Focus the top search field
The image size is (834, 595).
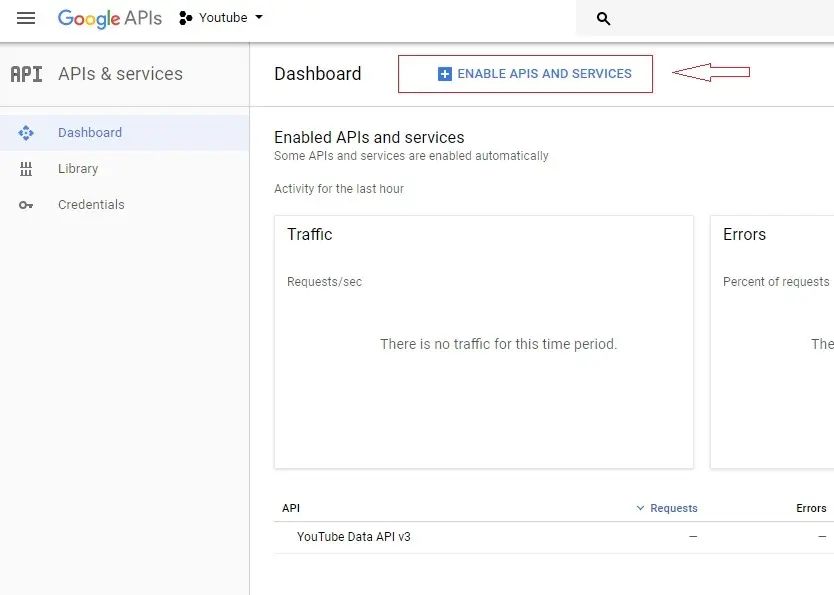point(705,18)
